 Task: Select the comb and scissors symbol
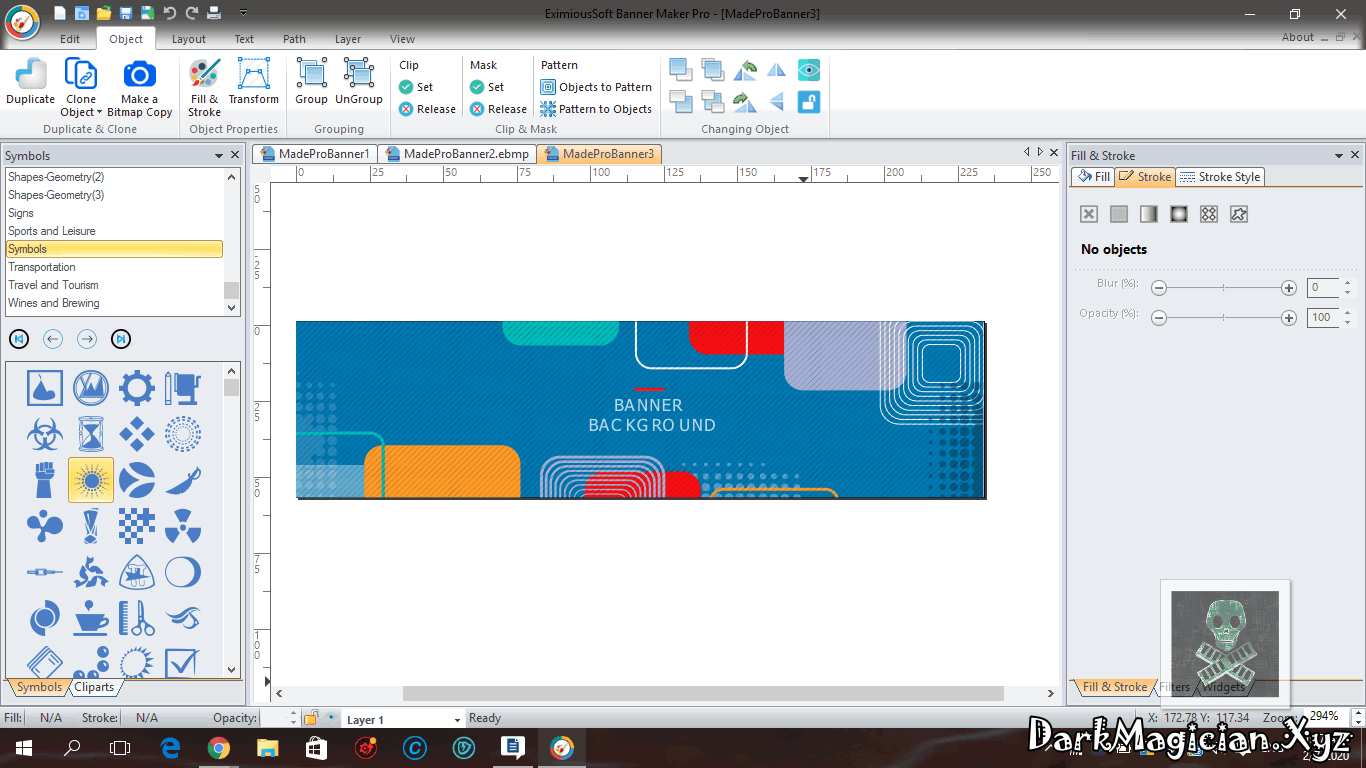pos(137,618)
